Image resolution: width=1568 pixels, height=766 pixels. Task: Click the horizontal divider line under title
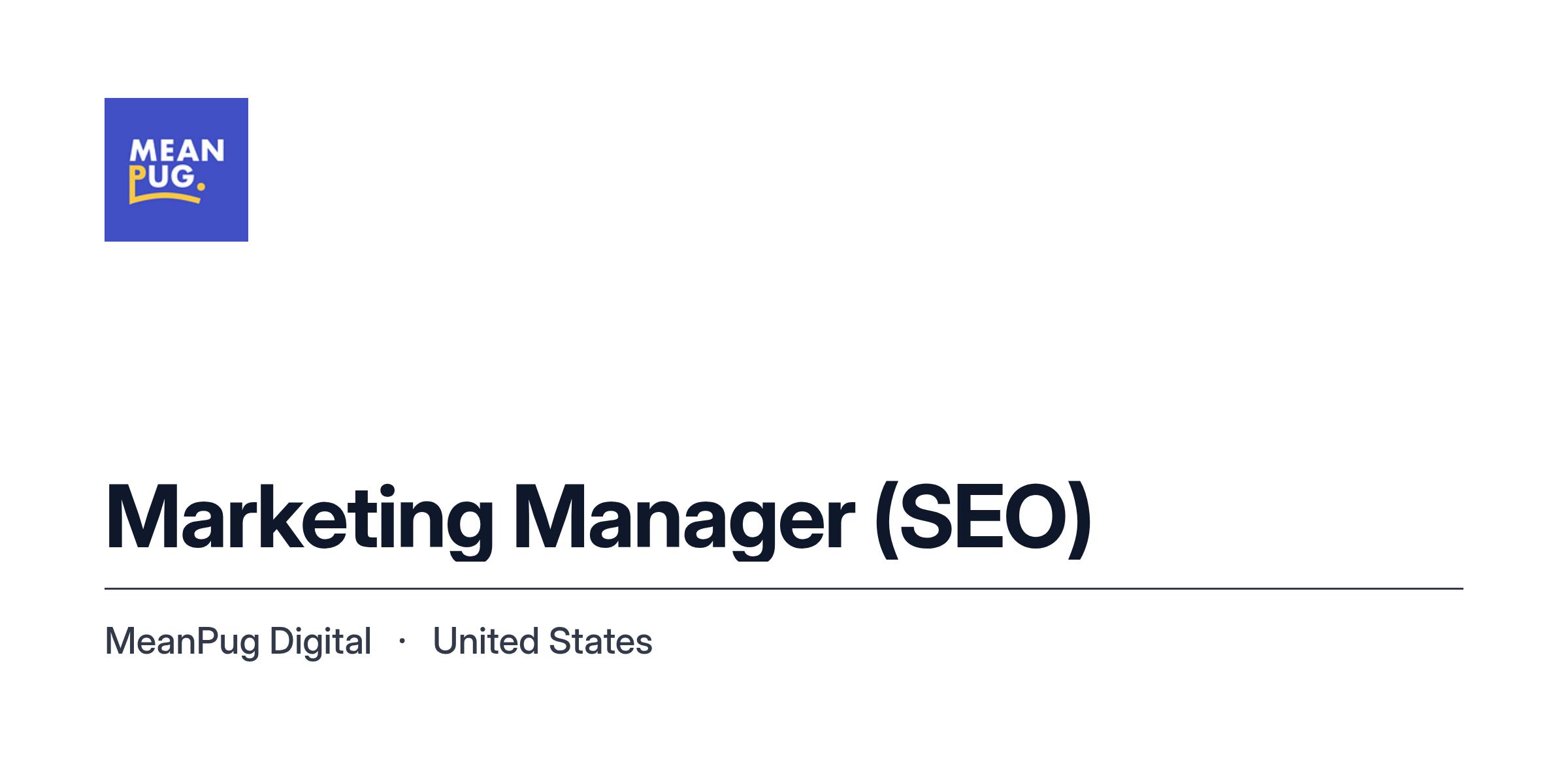784,588
